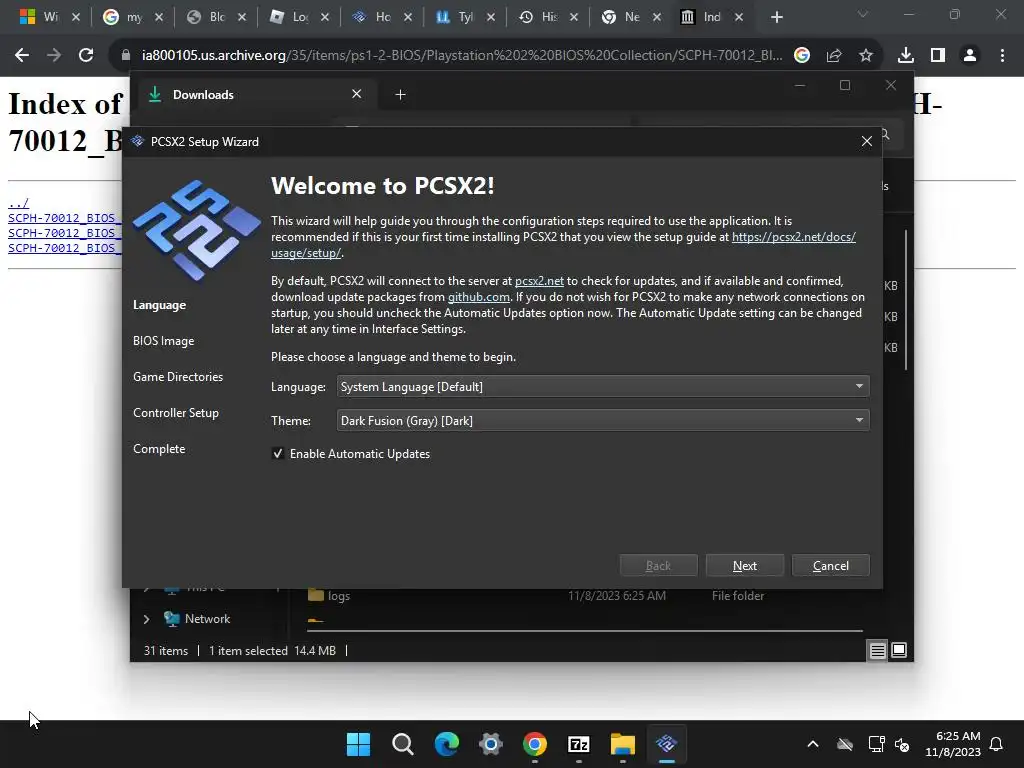Show hidden system tray icons
Image resolution: width=1024 pixels, height=768 pixels.
813,744
